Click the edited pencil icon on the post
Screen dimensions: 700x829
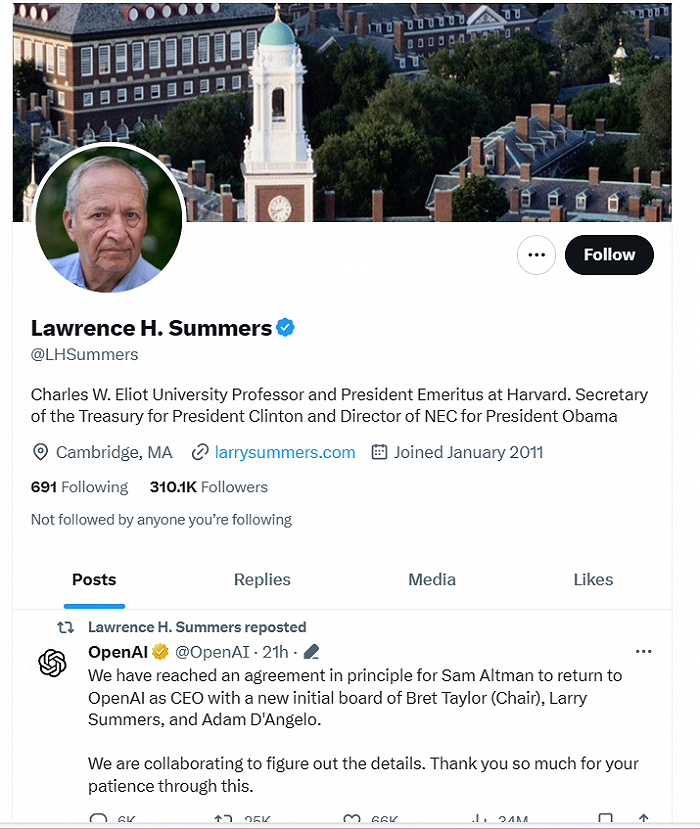pos(311,652)
